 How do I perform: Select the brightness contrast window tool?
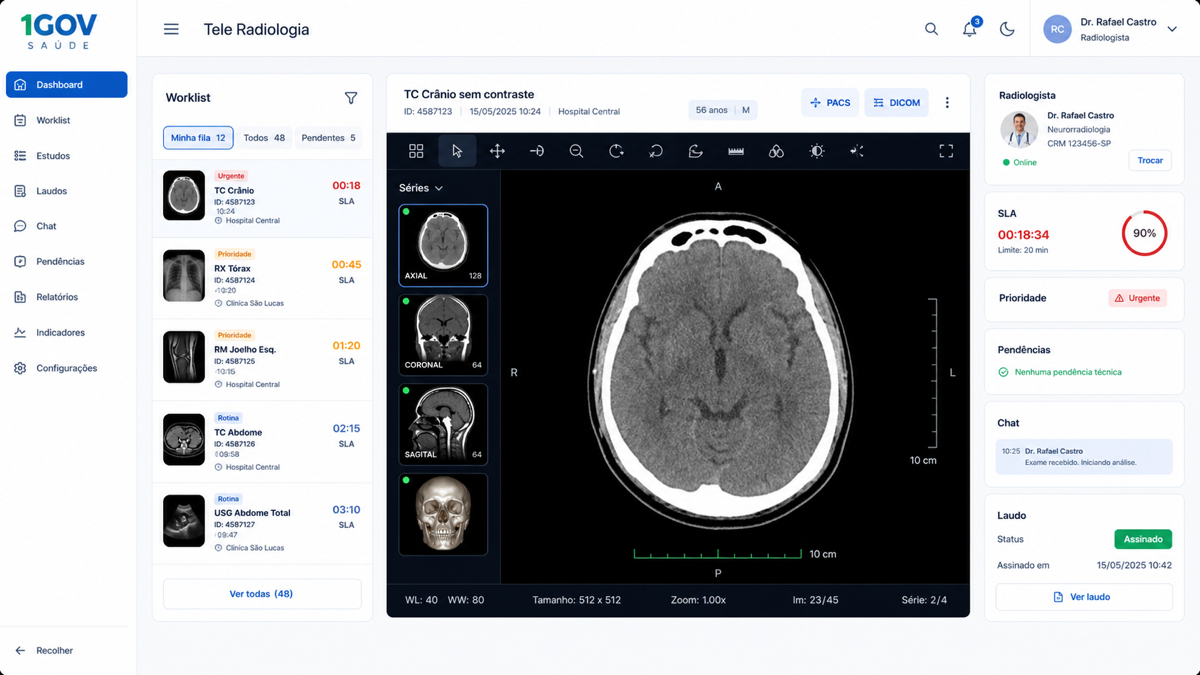(817, 151)
